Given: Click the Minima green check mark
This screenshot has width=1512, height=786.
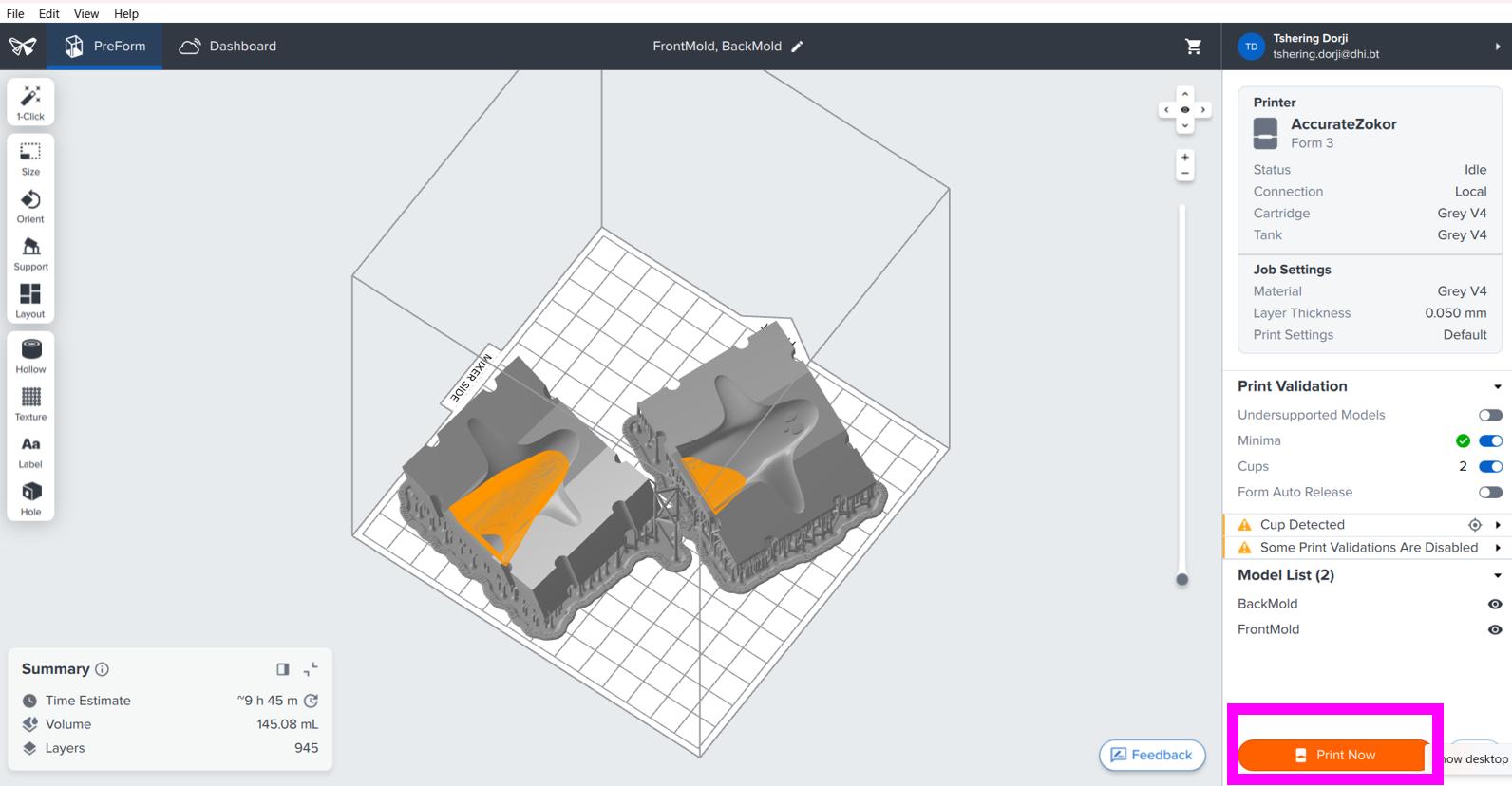Looking at the screenshot, I should tap(1463, 440).
